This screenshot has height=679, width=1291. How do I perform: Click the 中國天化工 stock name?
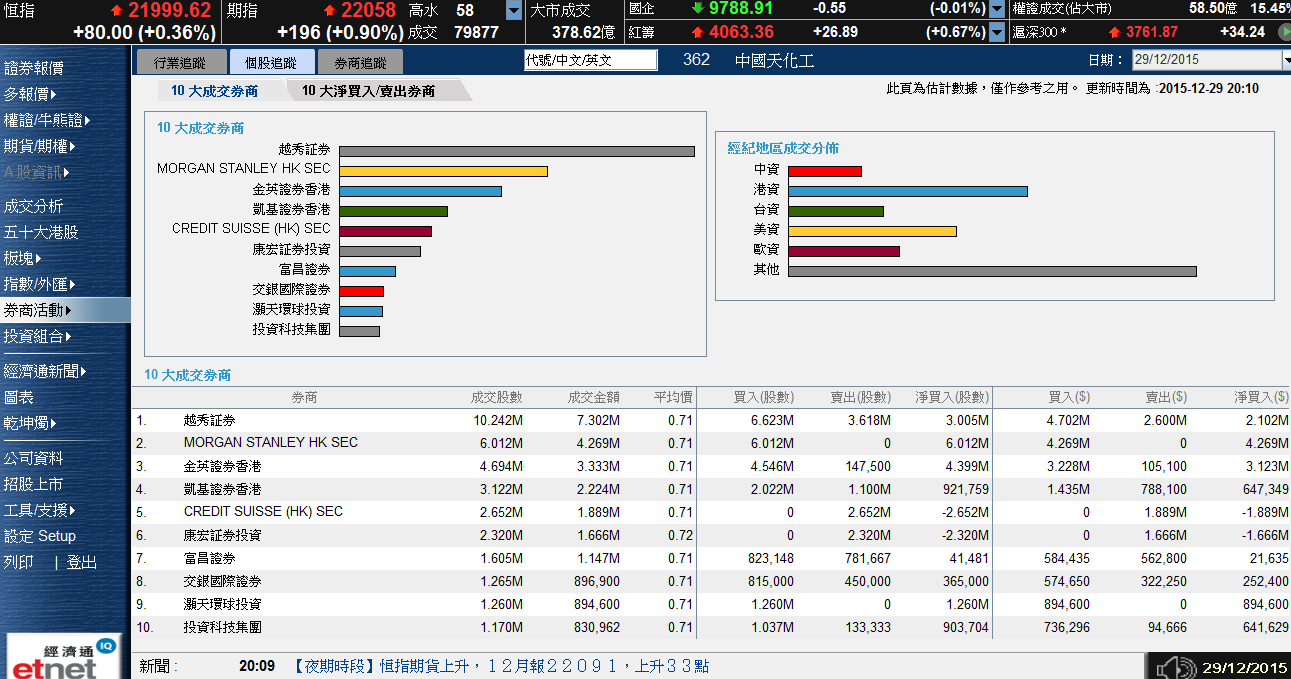(x=774, y=60)
